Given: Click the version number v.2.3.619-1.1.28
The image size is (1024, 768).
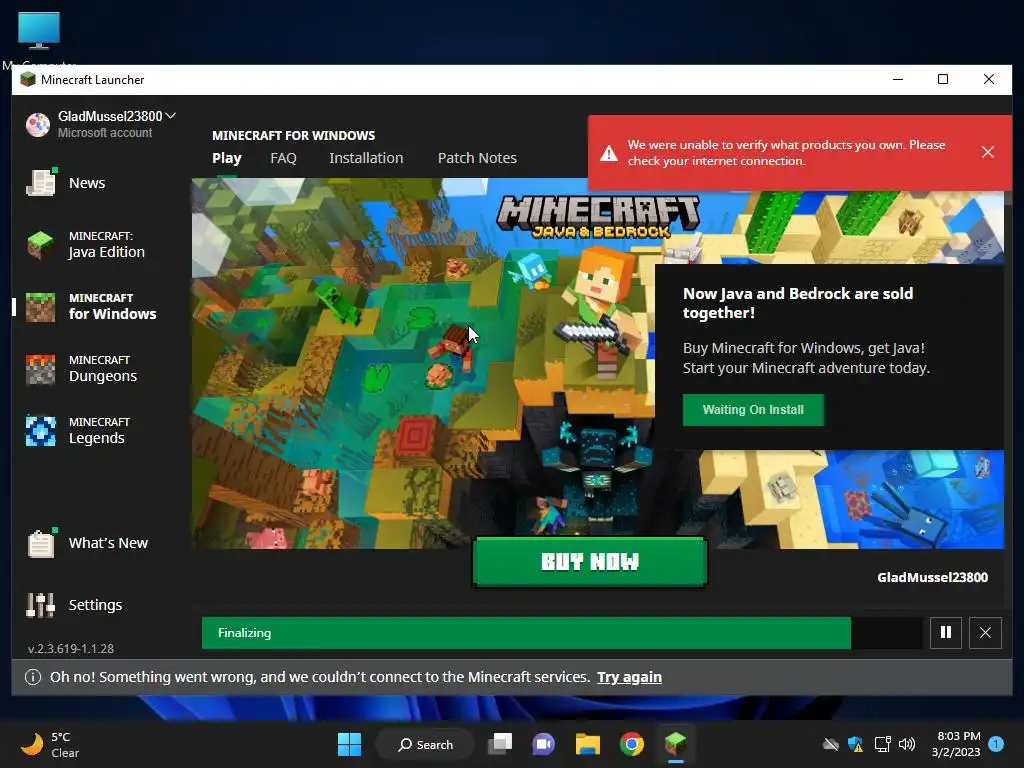Looking at the screenshot, I should tap(71, 648).
